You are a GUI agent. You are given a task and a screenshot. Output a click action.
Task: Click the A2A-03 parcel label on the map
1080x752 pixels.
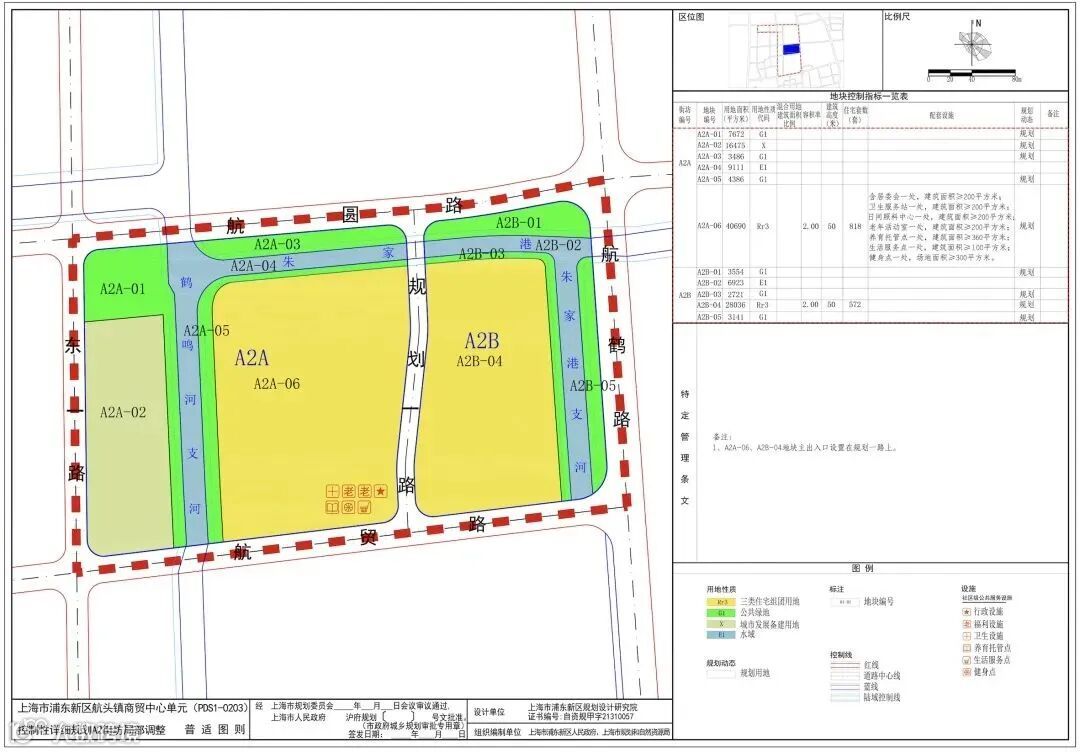click(277, 244)
